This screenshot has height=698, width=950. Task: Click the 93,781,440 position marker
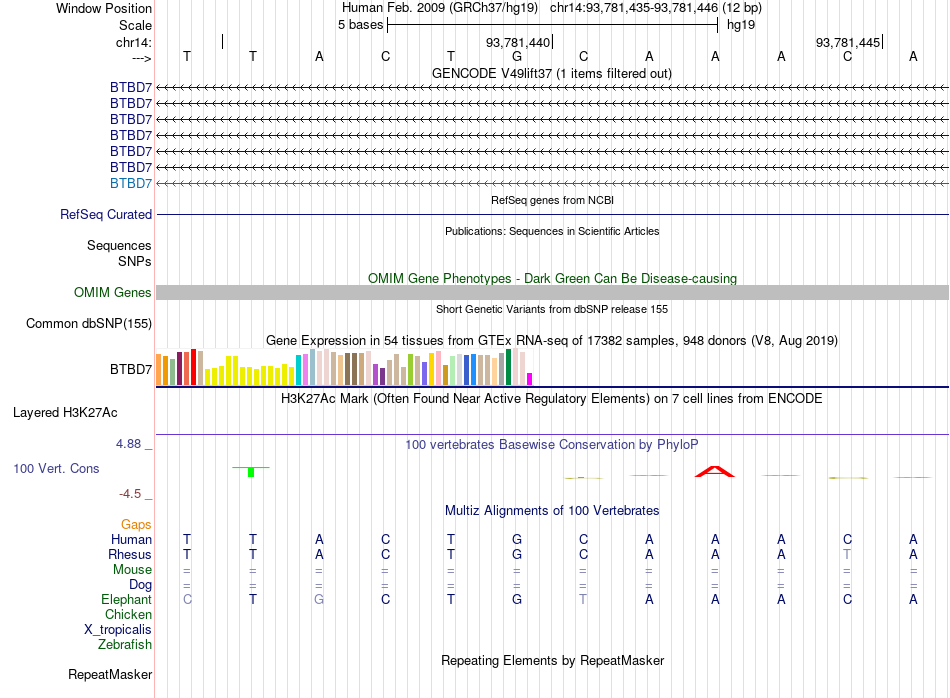click(x=519, y=42)
